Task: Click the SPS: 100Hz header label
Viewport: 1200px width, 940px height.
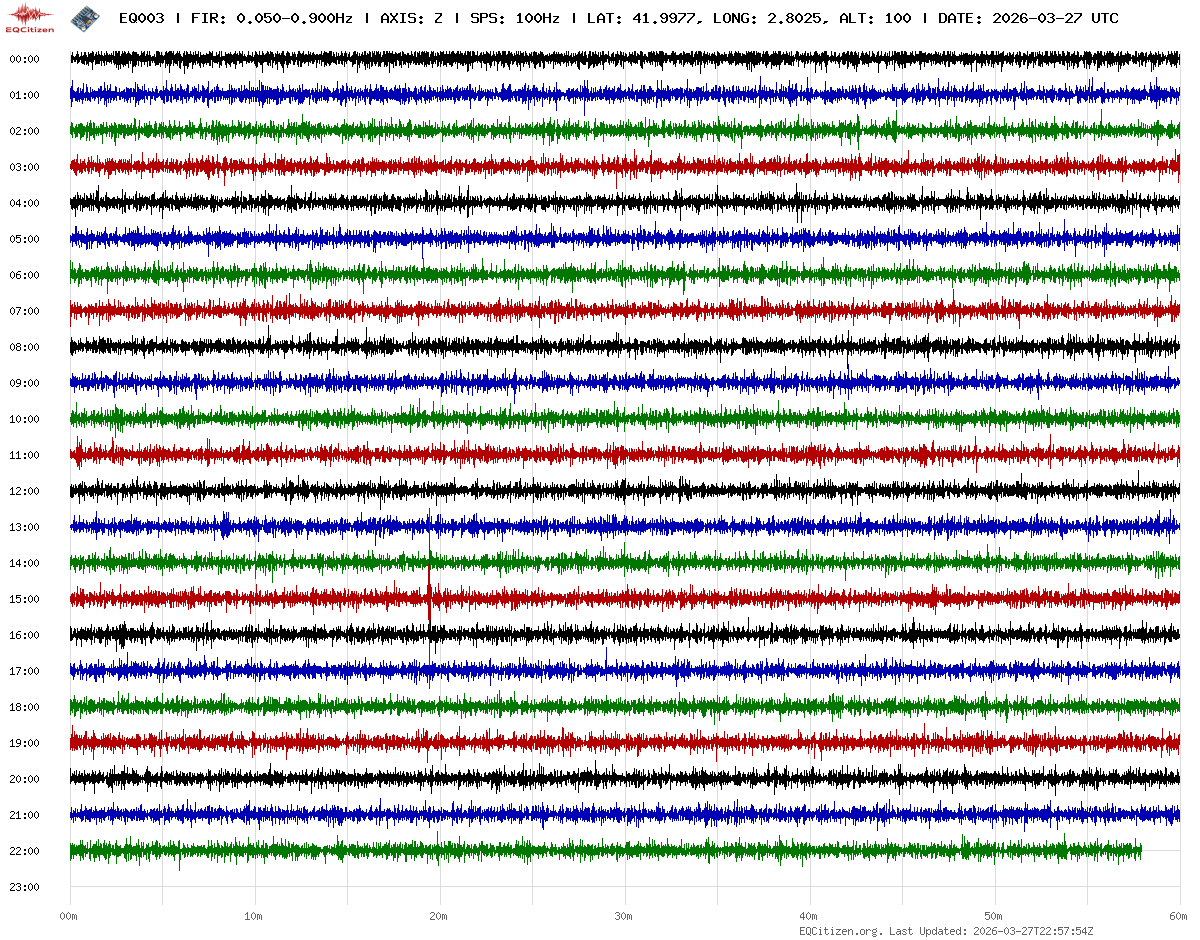Action: (514, 18)
